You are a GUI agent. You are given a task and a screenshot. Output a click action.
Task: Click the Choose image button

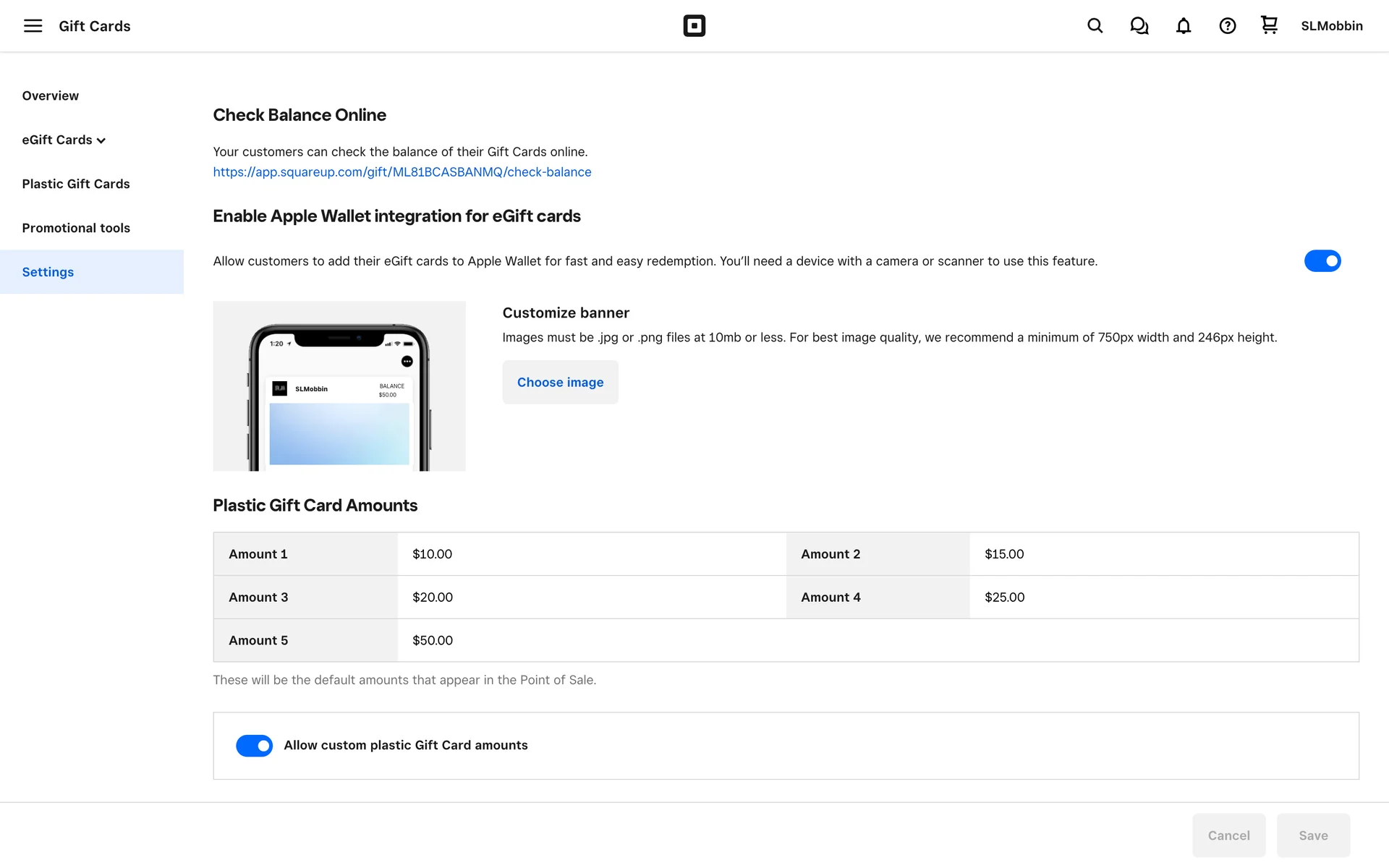point(560,383)
